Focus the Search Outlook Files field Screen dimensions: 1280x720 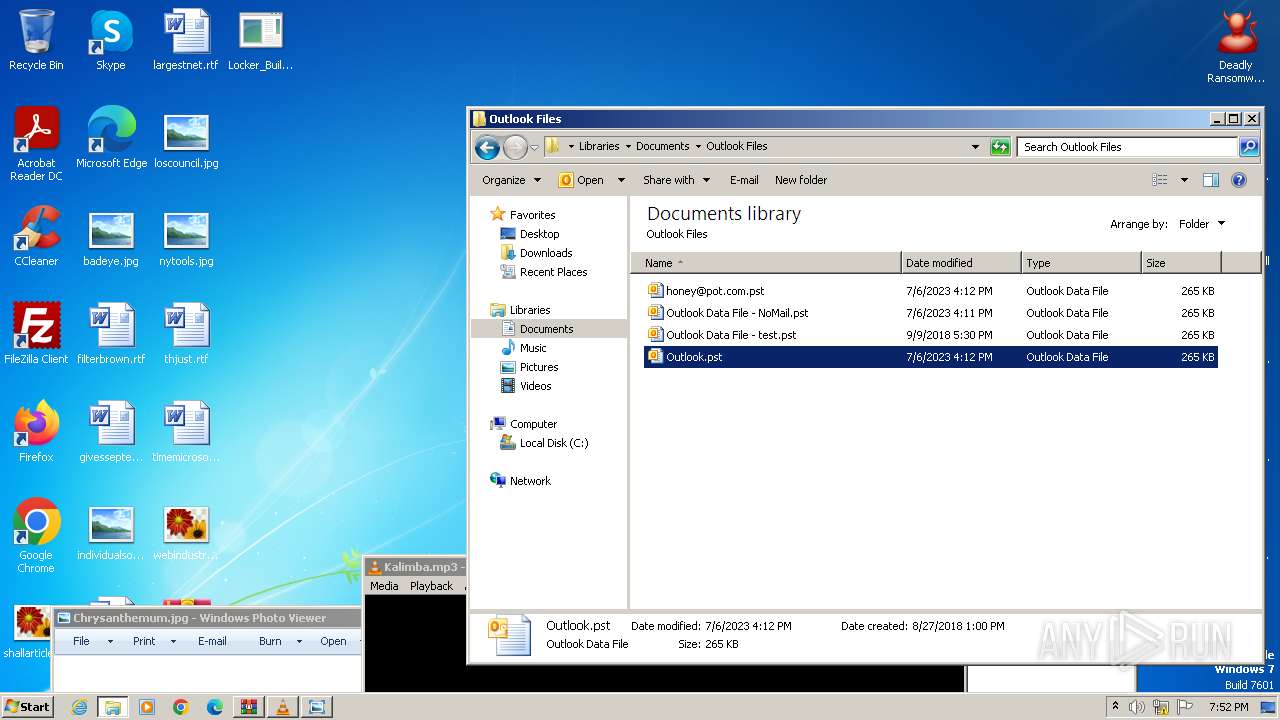[x=1128, y=147]
